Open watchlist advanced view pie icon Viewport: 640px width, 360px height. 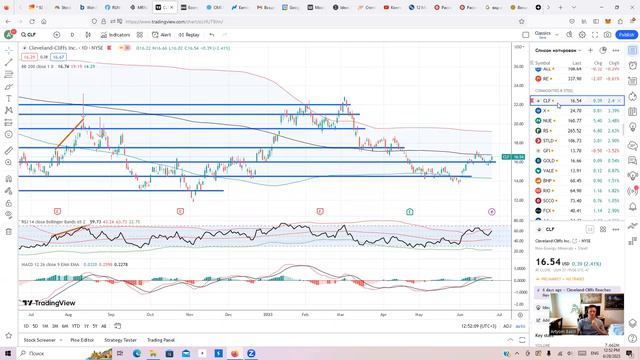603,50
